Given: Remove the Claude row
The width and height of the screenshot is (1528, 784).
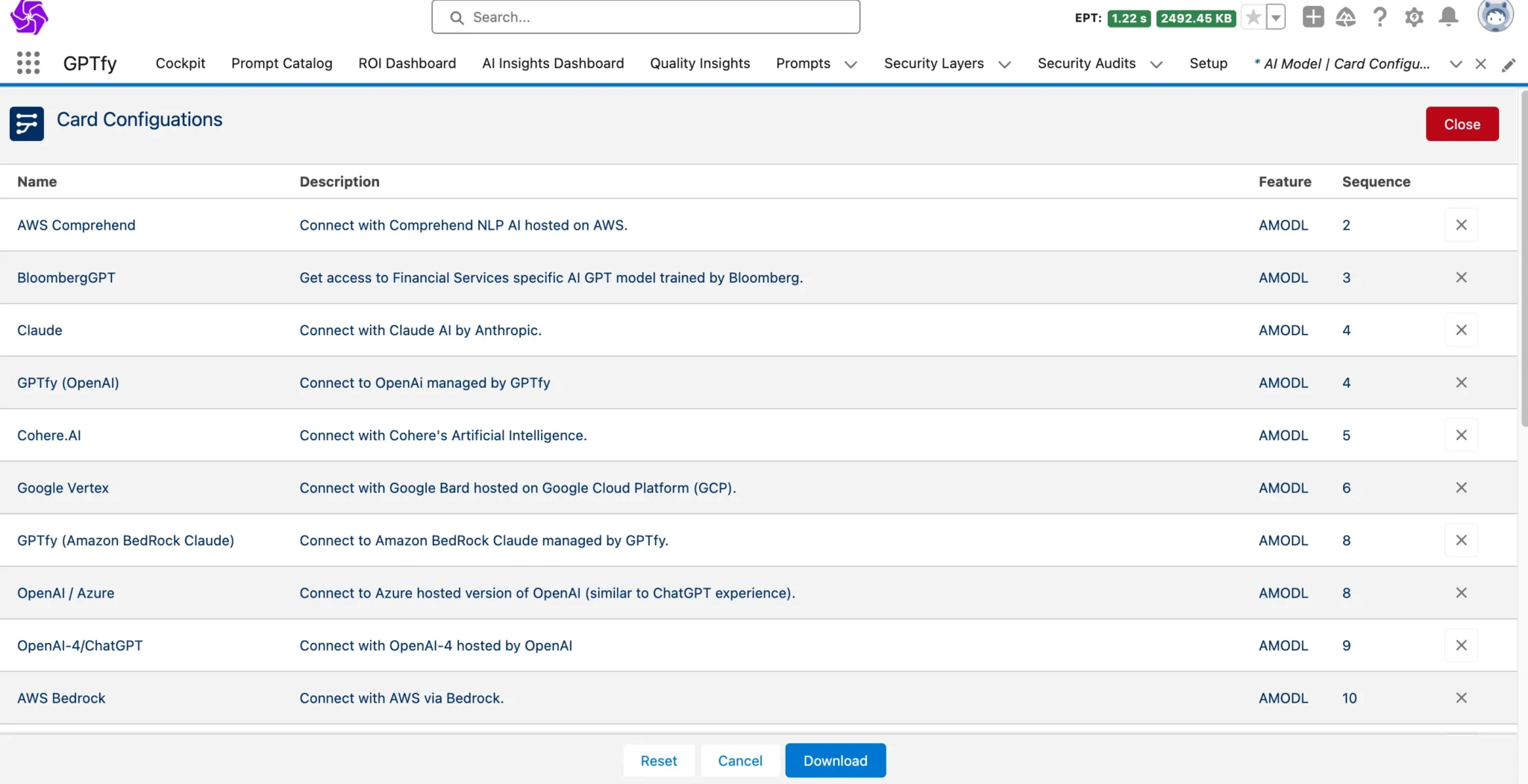Looking at the screenshot, I should coord(1462,330).
